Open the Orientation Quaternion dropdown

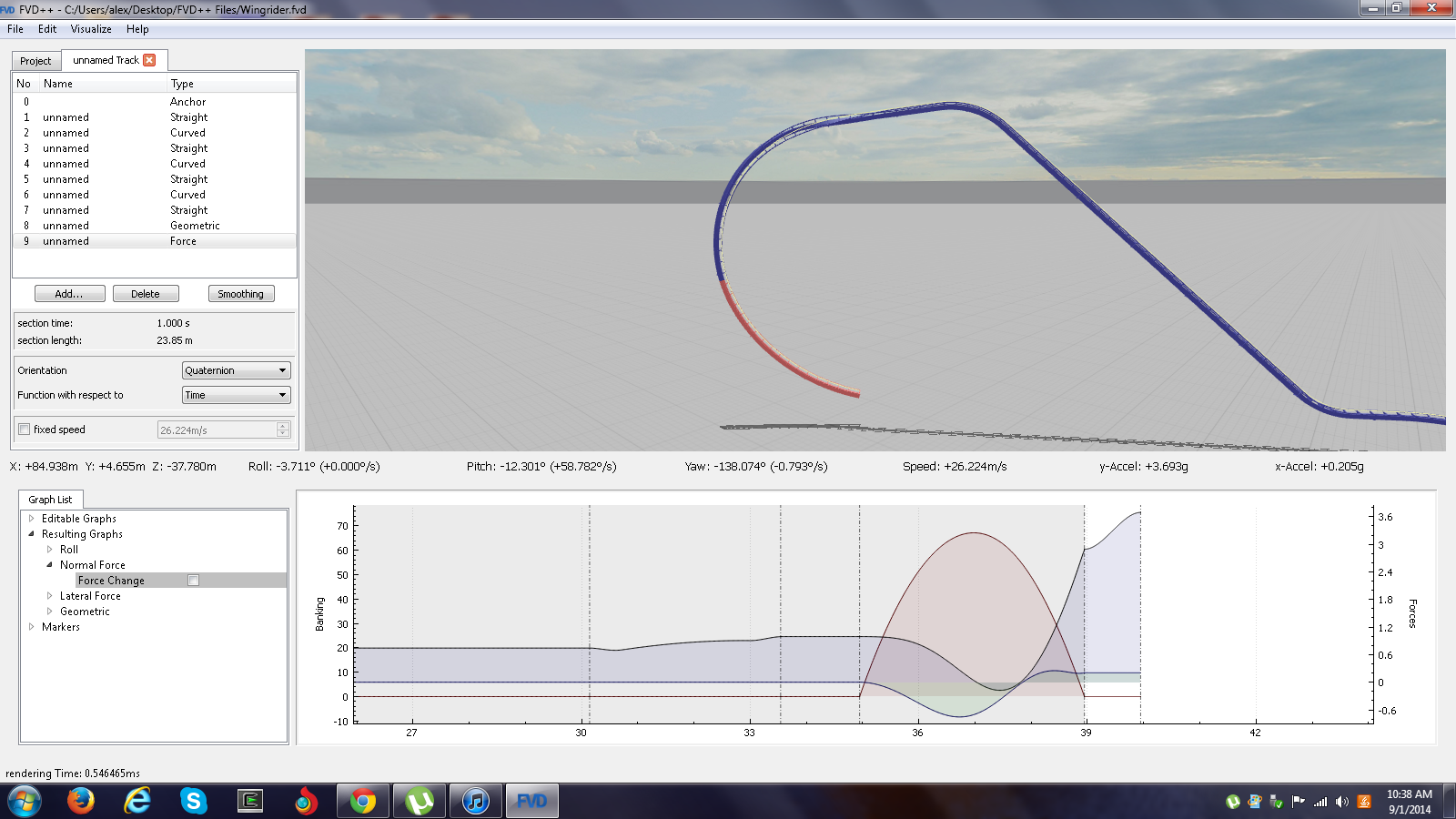[236, 370]
